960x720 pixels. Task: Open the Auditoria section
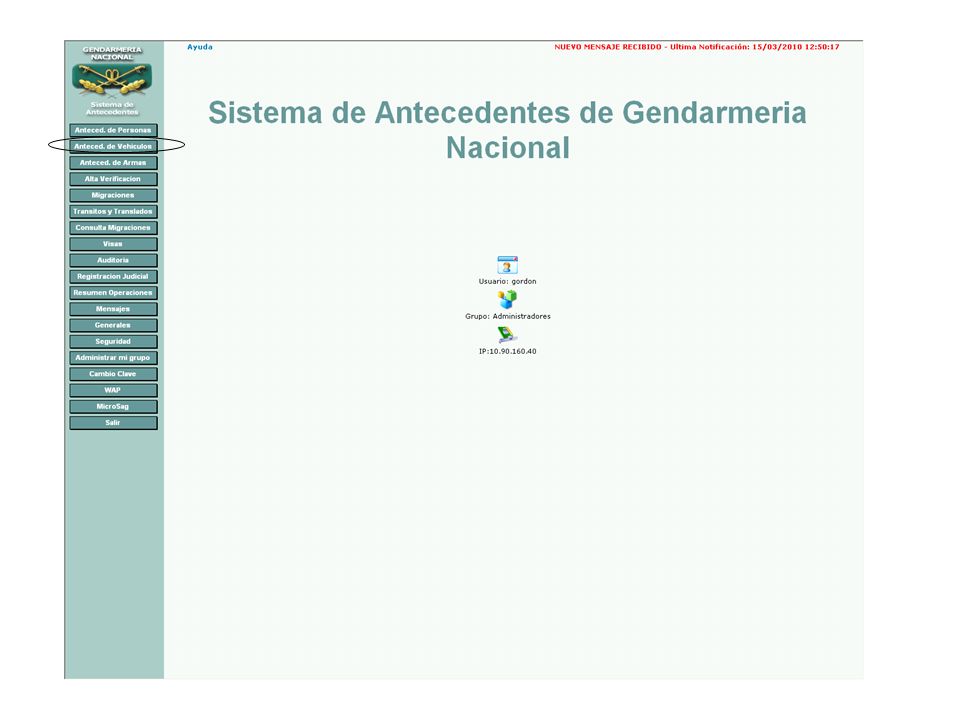(x=113, y=260)
